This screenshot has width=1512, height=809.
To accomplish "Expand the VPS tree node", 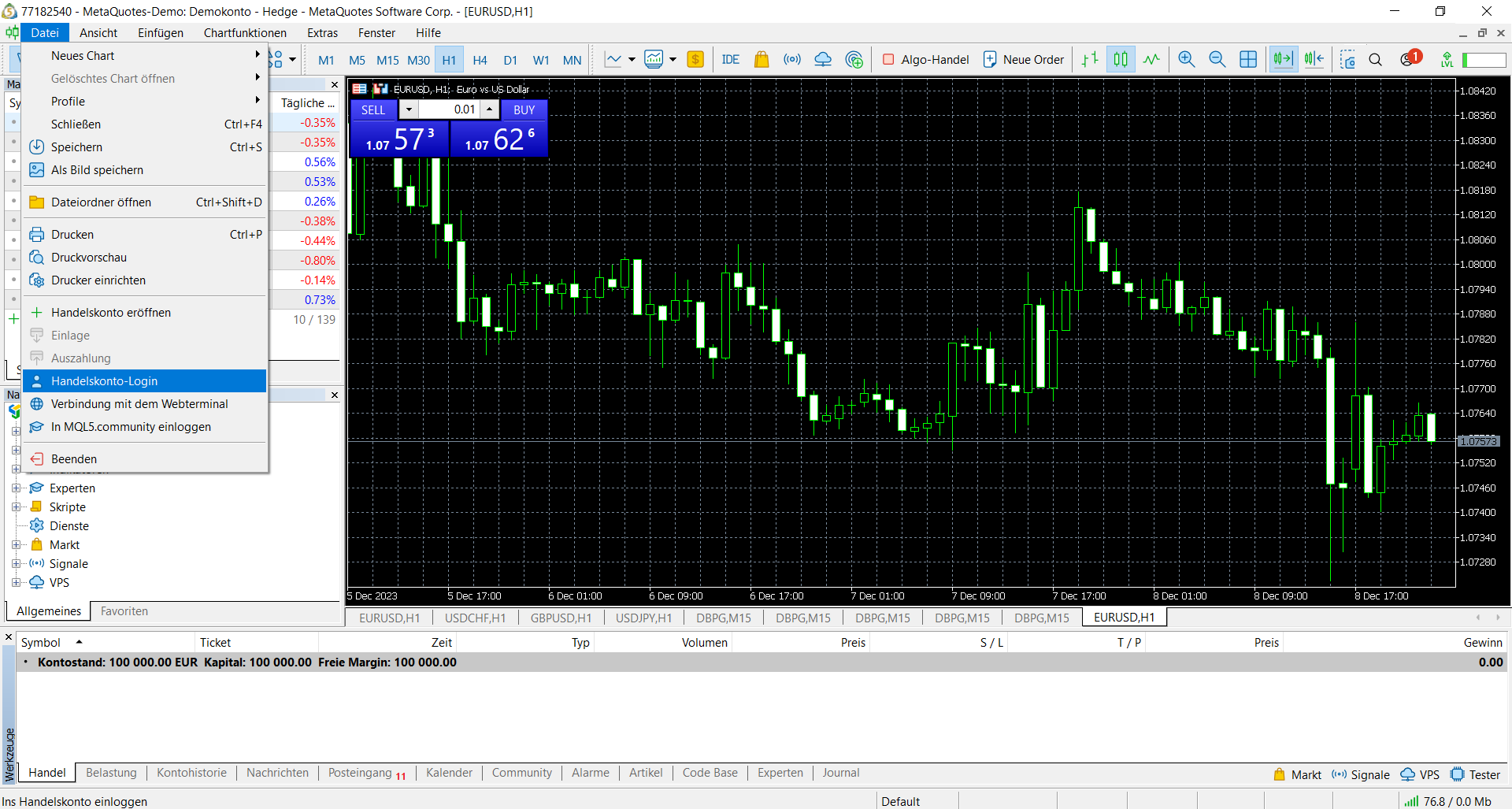I will [16, 582].
